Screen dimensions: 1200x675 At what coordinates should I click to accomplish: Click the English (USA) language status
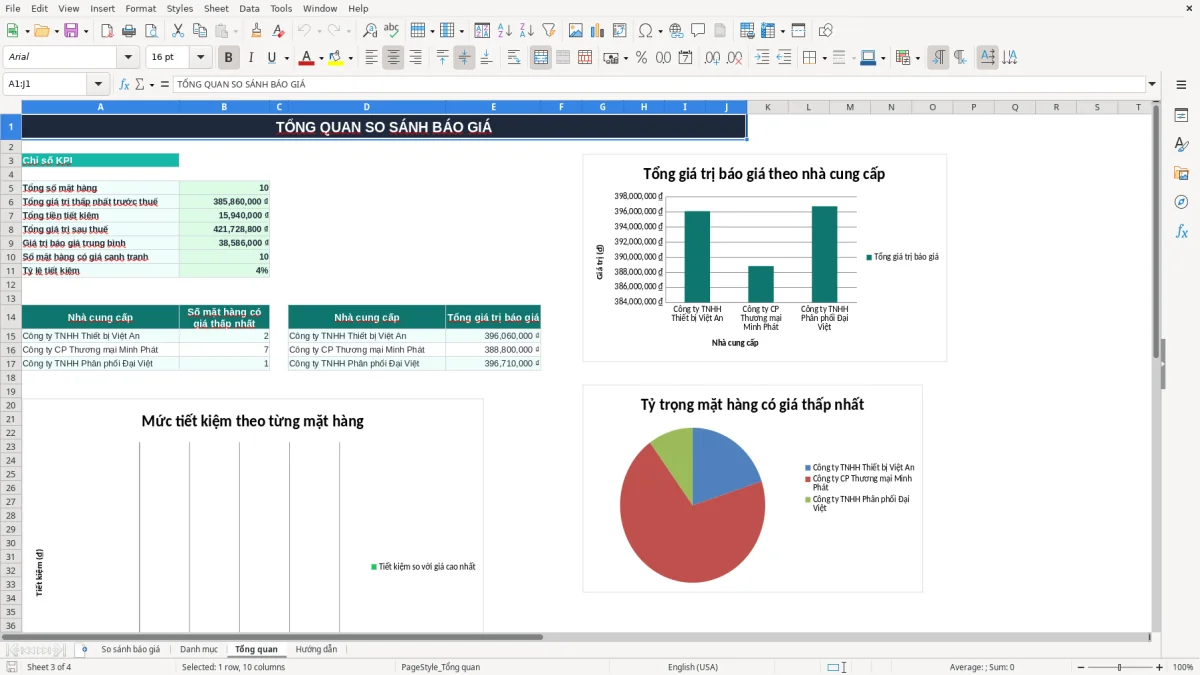(693, 667)
